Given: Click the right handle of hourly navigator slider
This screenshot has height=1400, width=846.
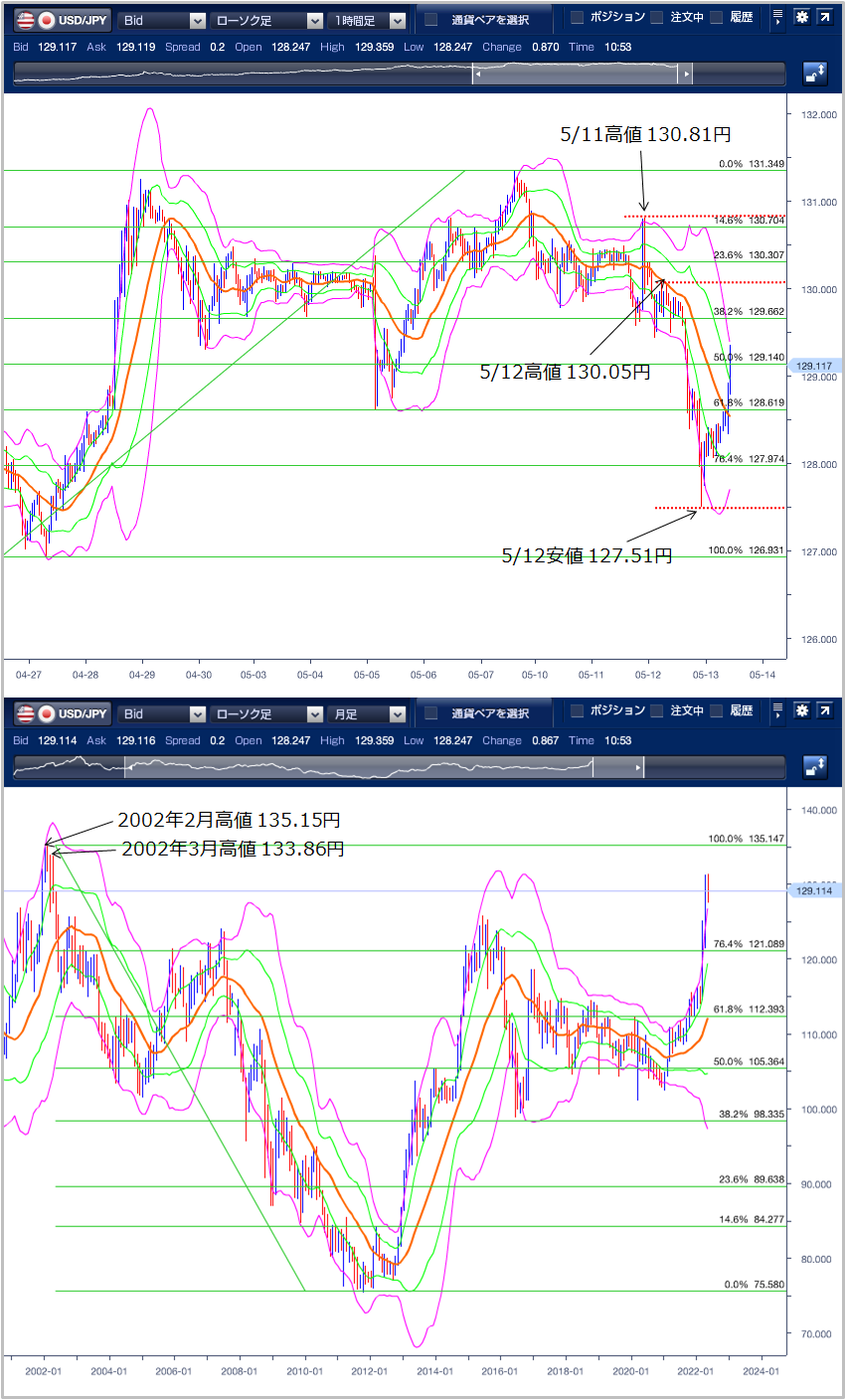Looking at the screenshot, I should tap(685, 75).
